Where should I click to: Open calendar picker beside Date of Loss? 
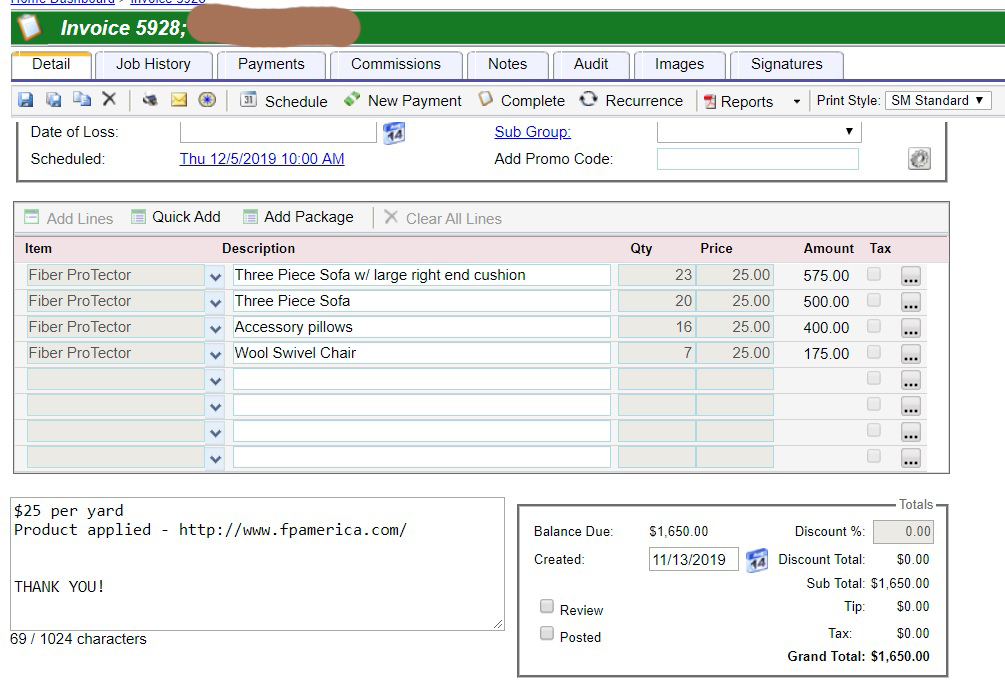point(394,133)
